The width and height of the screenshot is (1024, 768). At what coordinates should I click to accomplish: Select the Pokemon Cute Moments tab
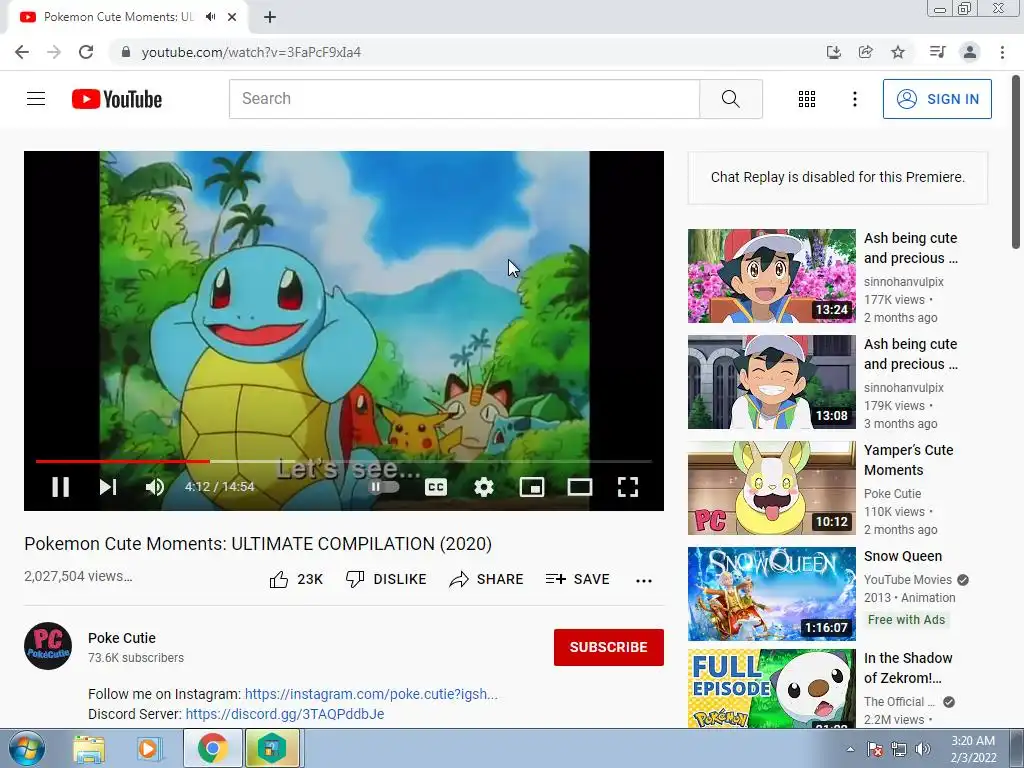pos(118,17)
